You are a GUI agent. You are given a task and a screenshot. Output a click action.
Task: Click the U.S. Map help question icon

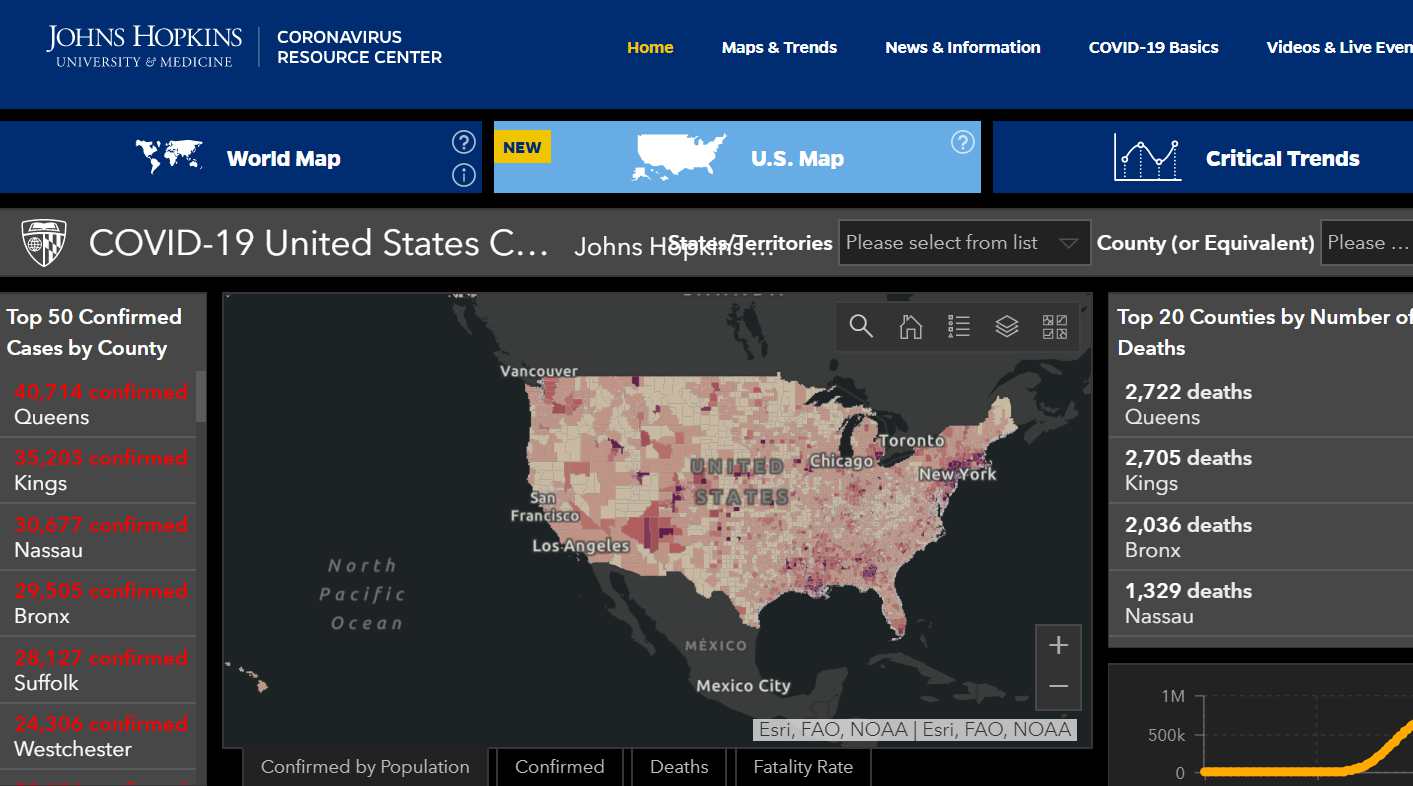[962, 142]
